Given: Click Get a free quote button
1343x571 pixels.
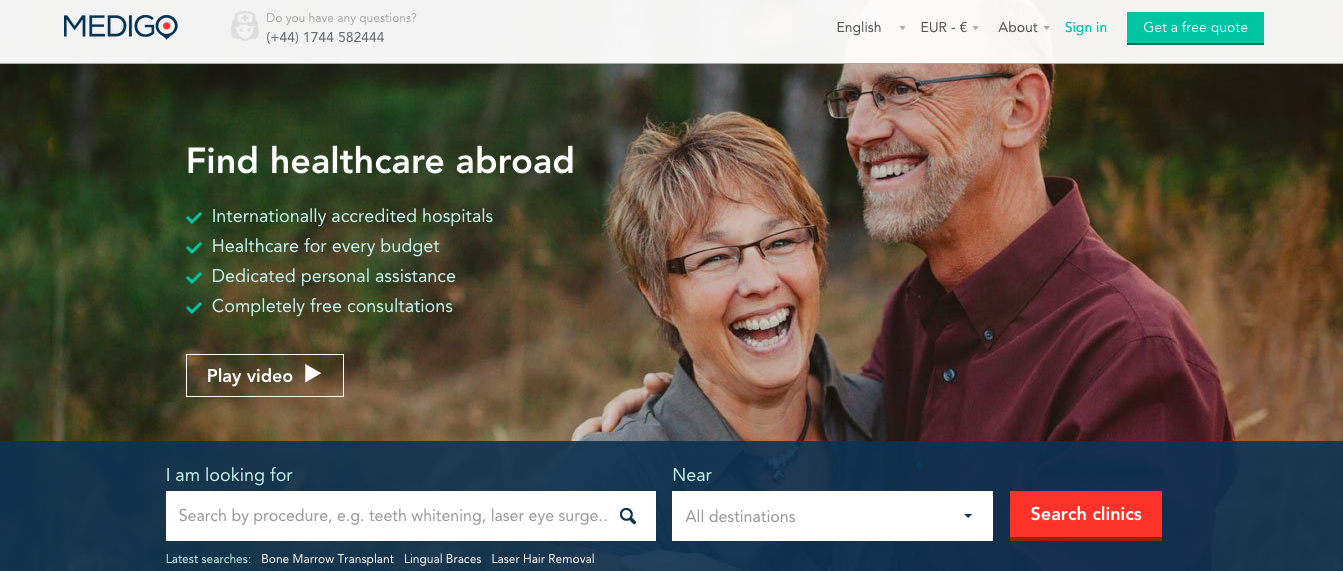Looking at the screenshot, I should (1195, 28).
